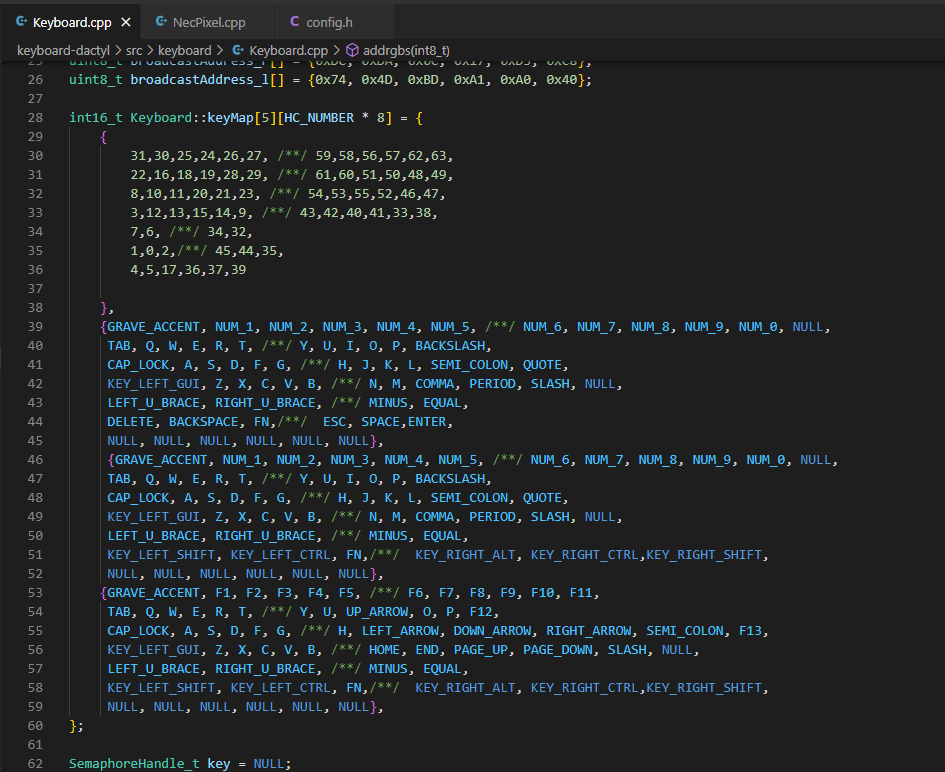Close the Keyboard.cpp tab

pos(126,22)
